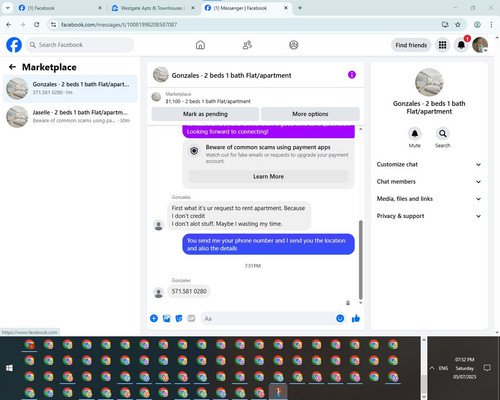Screen dimensions: 500x400
Task: Click the browser address bar URL
Action: [x=119, y=25]
